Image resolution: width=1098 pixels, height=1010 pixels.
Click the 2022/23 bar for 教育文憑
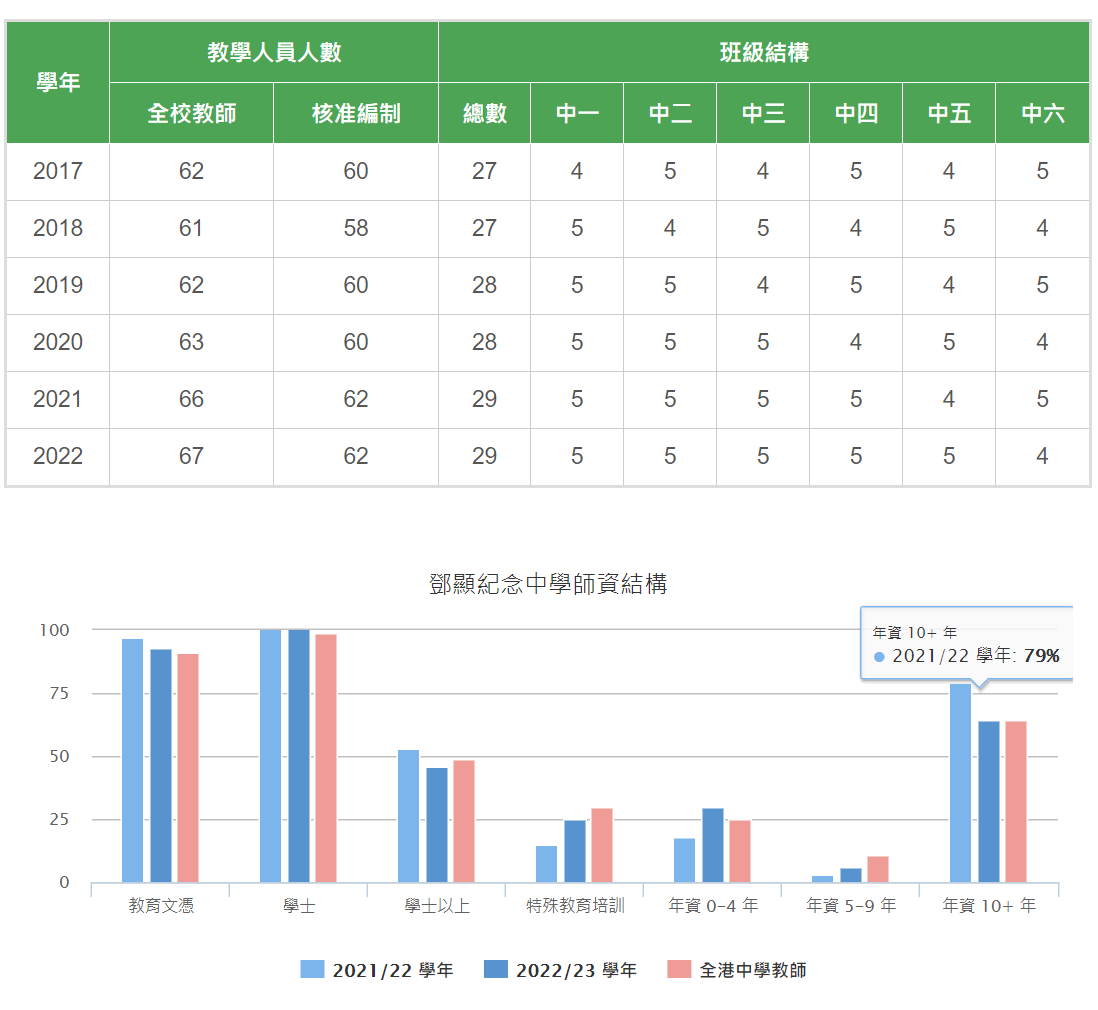(161, 766)
